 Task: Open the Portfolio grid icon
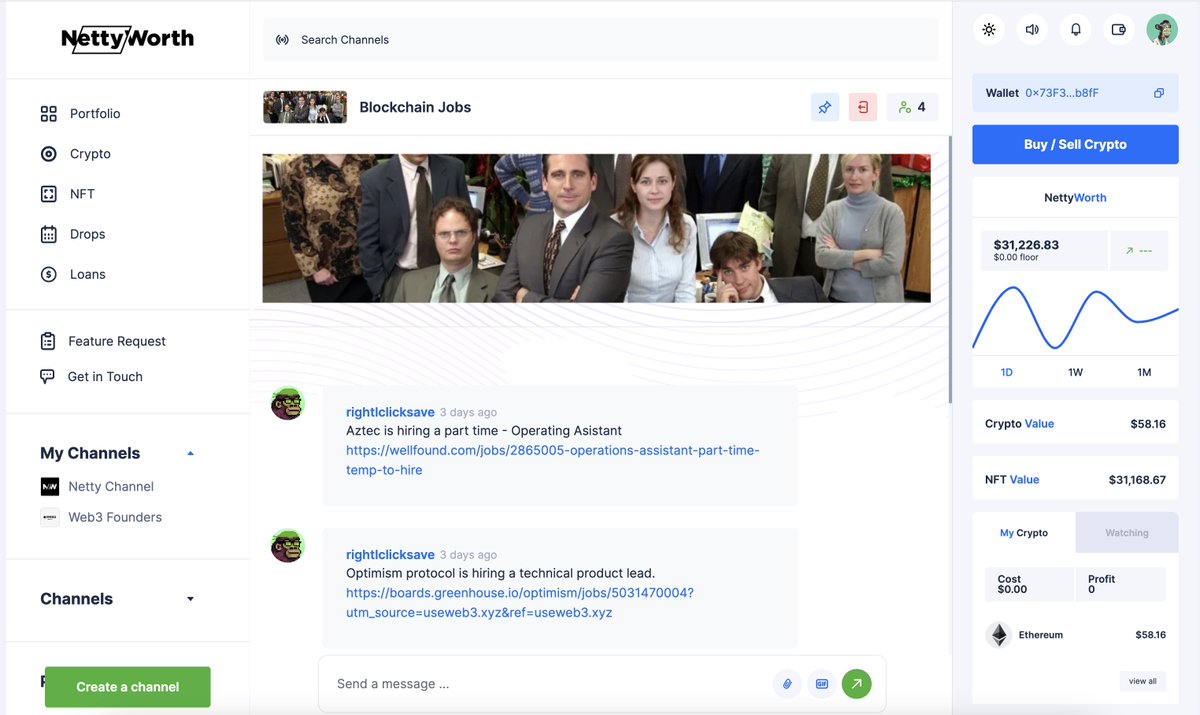click(x=48, y=114)
